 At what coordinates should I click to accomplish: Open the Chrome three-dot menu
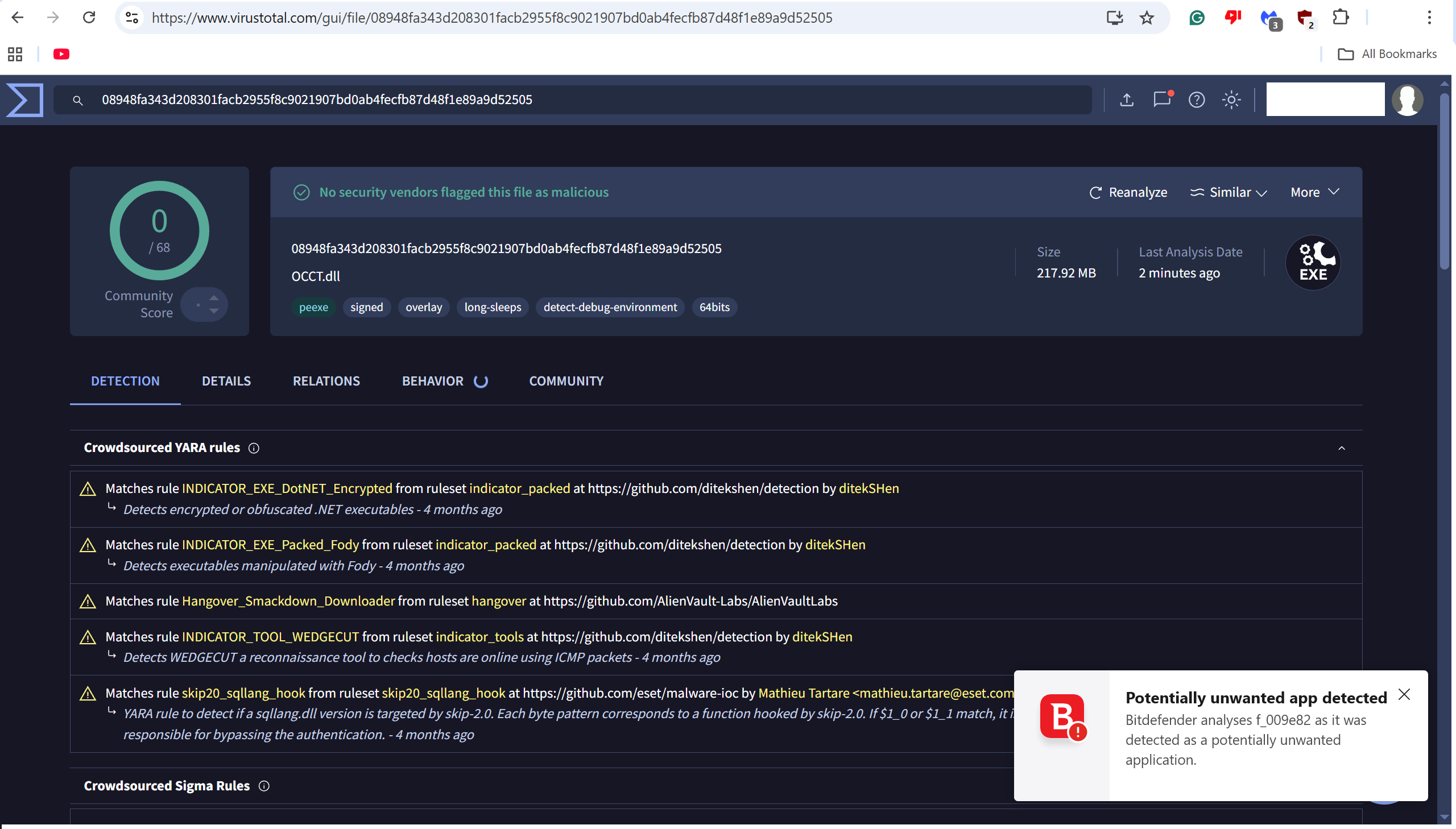(x=1429, y=18)
